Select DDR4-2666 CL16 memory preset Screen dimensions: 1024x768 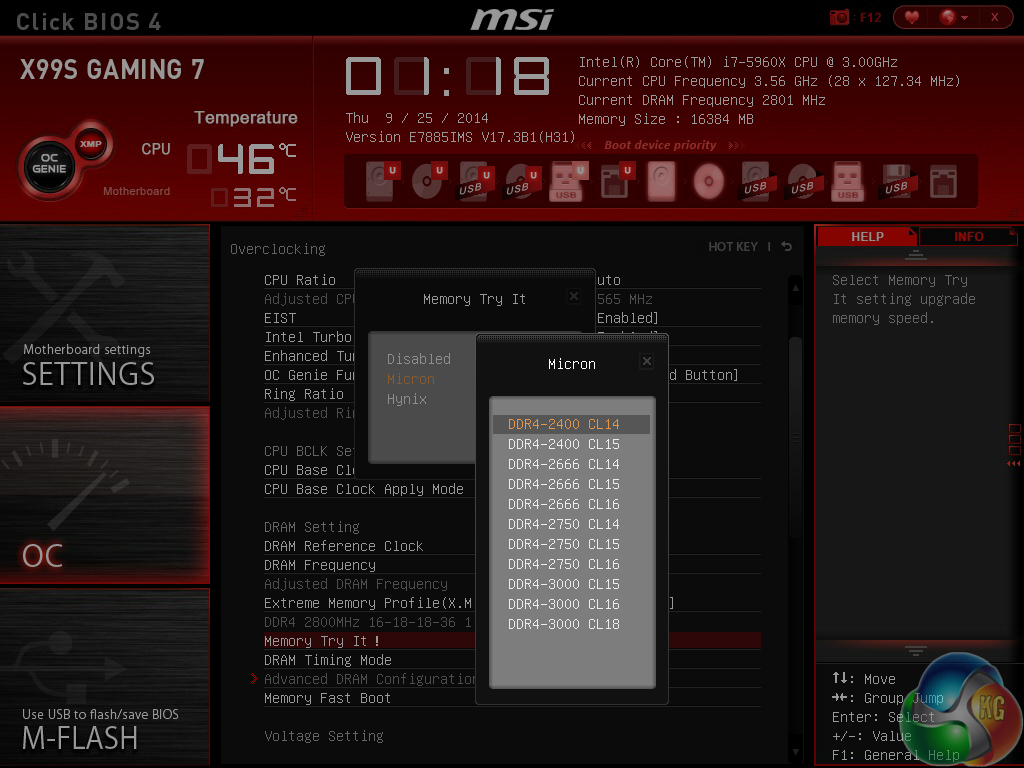564,504
